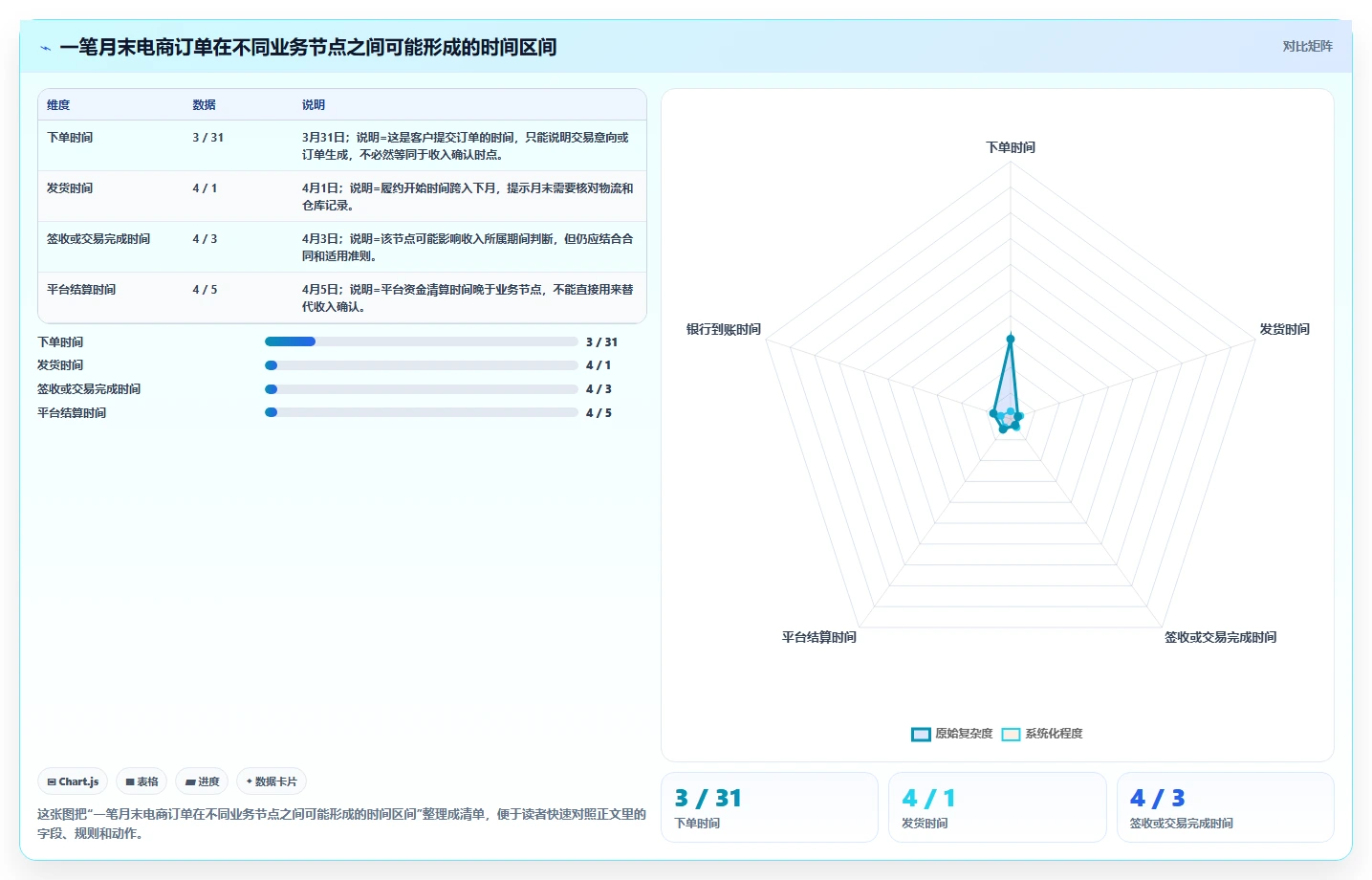Click the radar axis label 平台结算时间
Screen dimensions: 1372x880
click(819, 637)
